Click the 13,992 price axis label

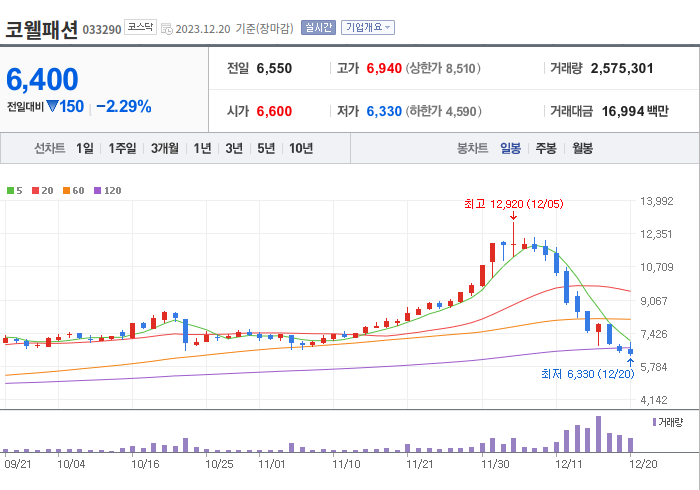[656, 201]
